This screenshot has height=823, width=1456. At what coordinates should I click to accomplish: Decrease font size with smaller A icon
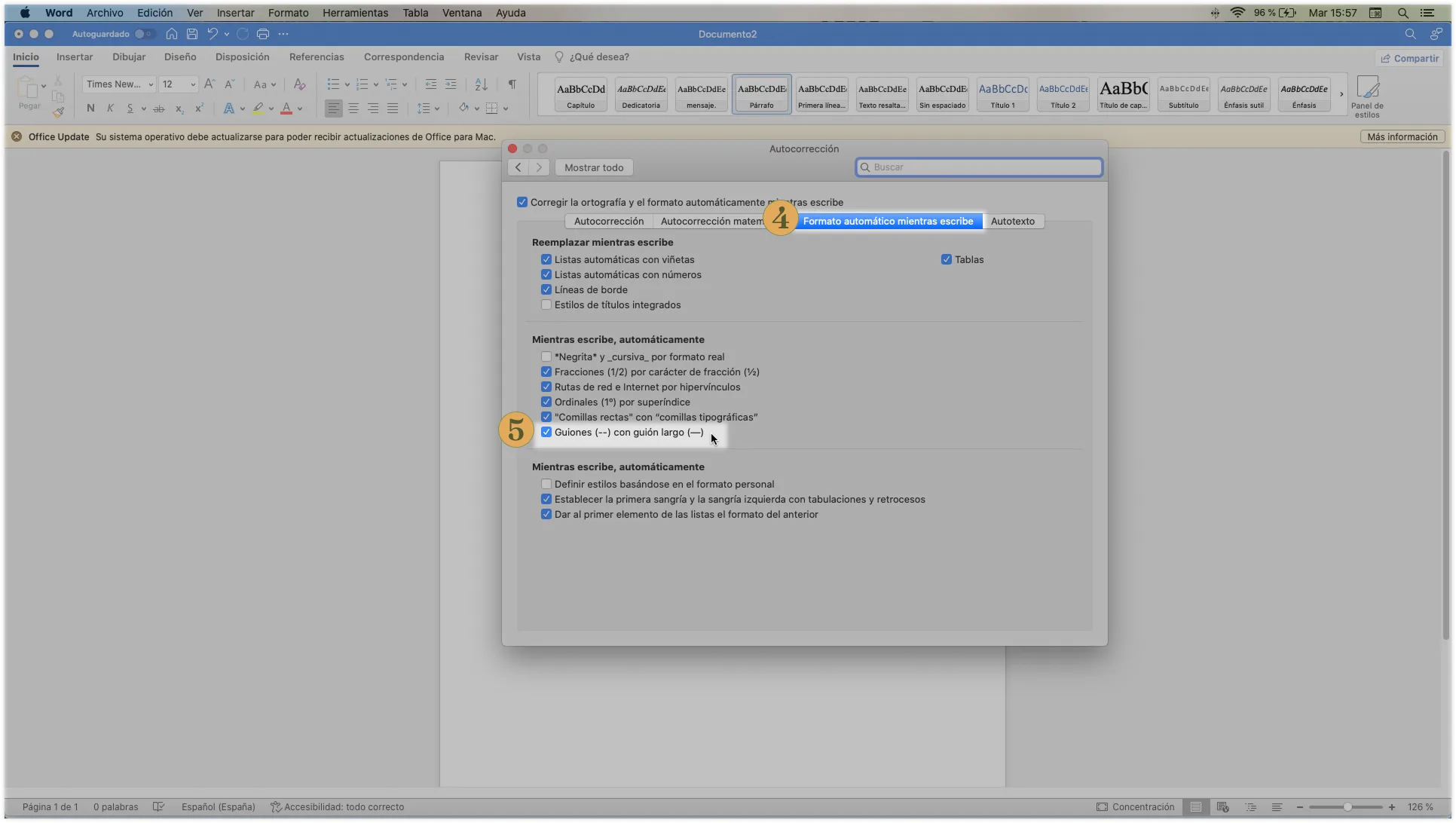click(230, 84)
